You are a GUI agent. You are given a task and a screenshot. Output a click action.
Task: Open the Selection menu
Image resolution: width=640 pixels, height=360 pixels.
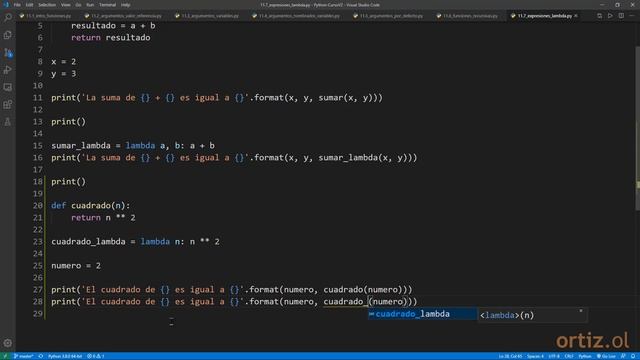coord(47,5)
